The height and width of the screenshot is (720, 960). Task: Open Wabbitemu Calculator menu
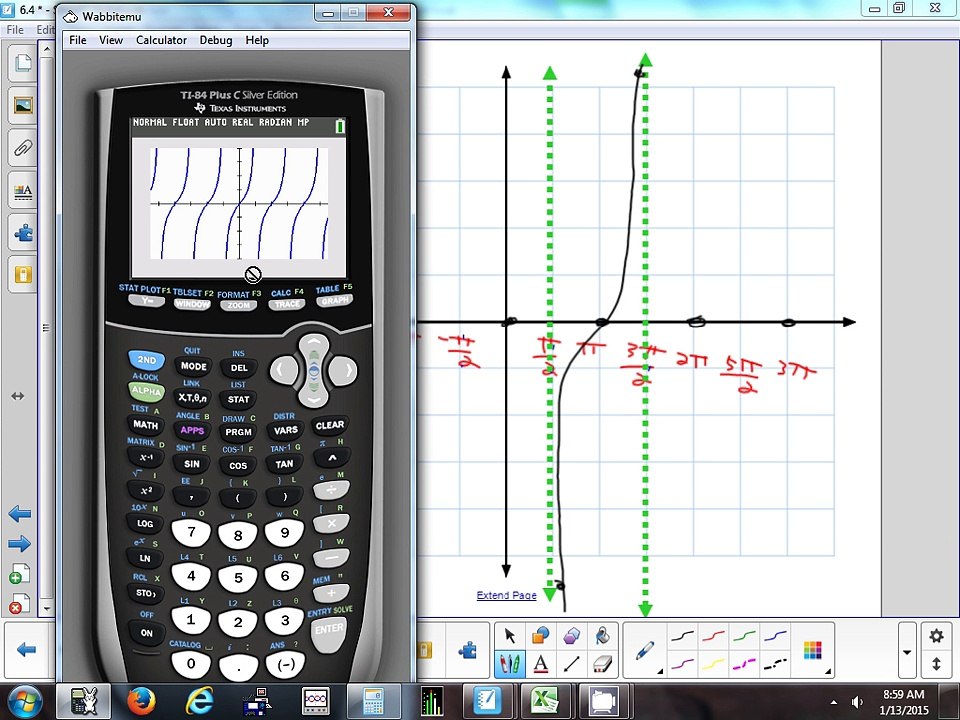(x=161, y=40)
